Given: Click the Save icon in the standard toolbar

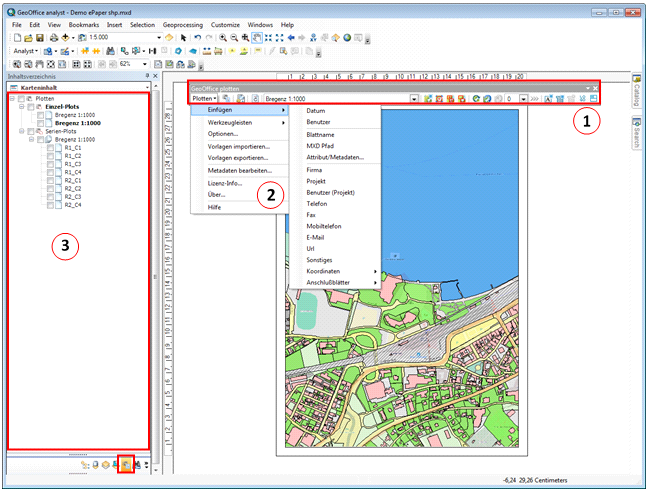Looking at the screenshot, I should click(38, 37).
